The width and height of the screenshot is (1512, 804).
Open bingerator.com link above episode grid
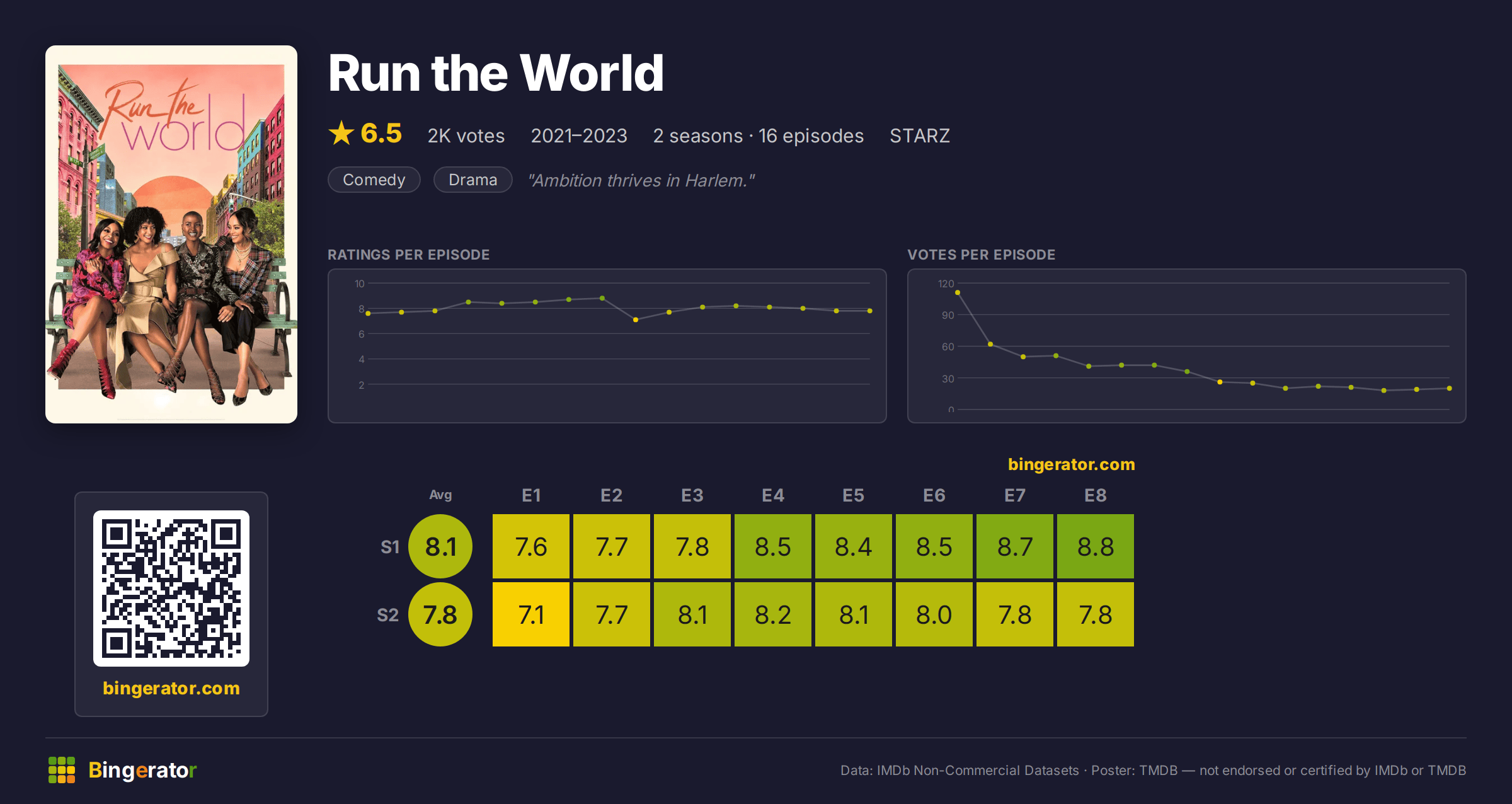point(1071,464)
